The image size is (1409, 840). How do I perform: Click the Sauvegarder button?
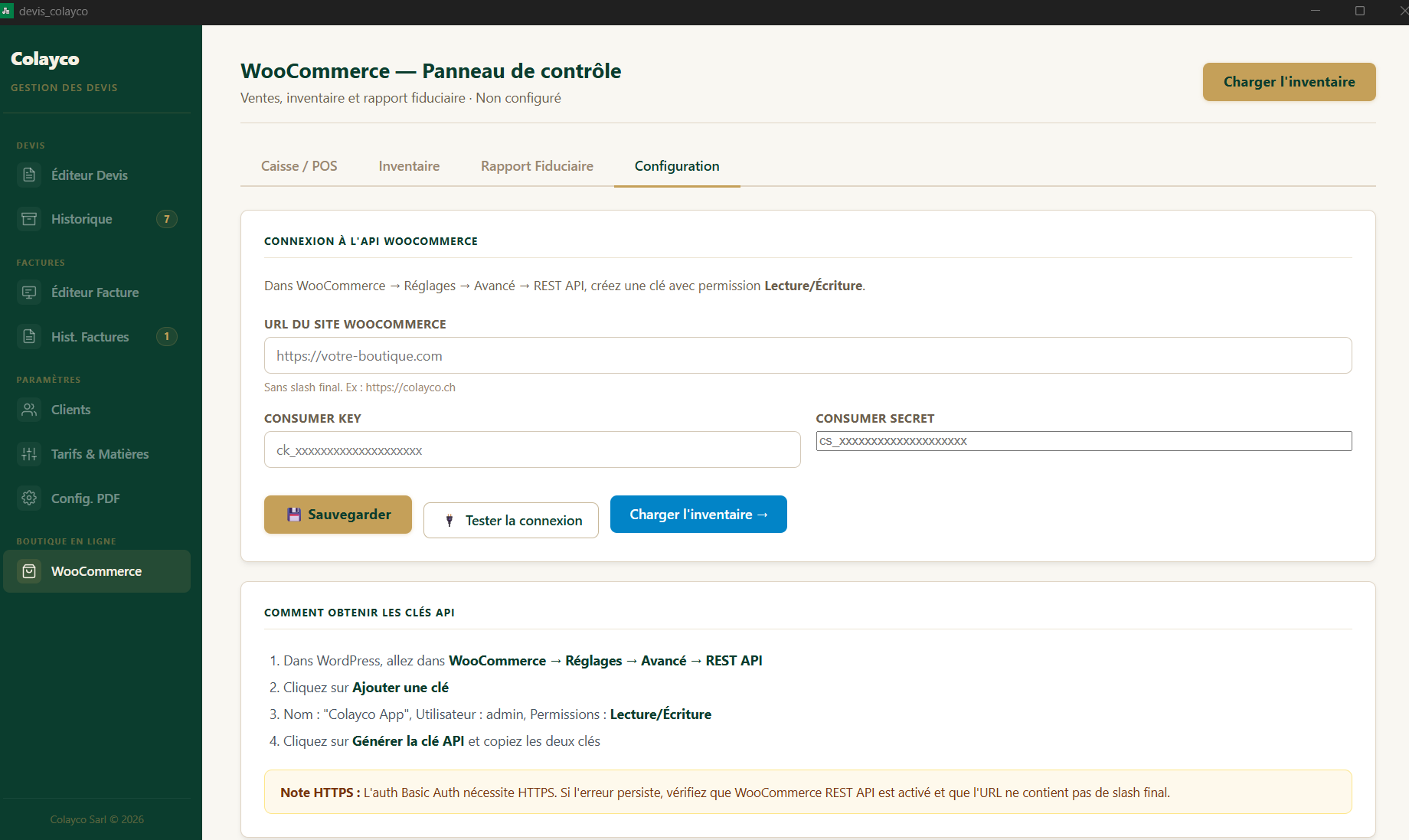pos(338,515)
